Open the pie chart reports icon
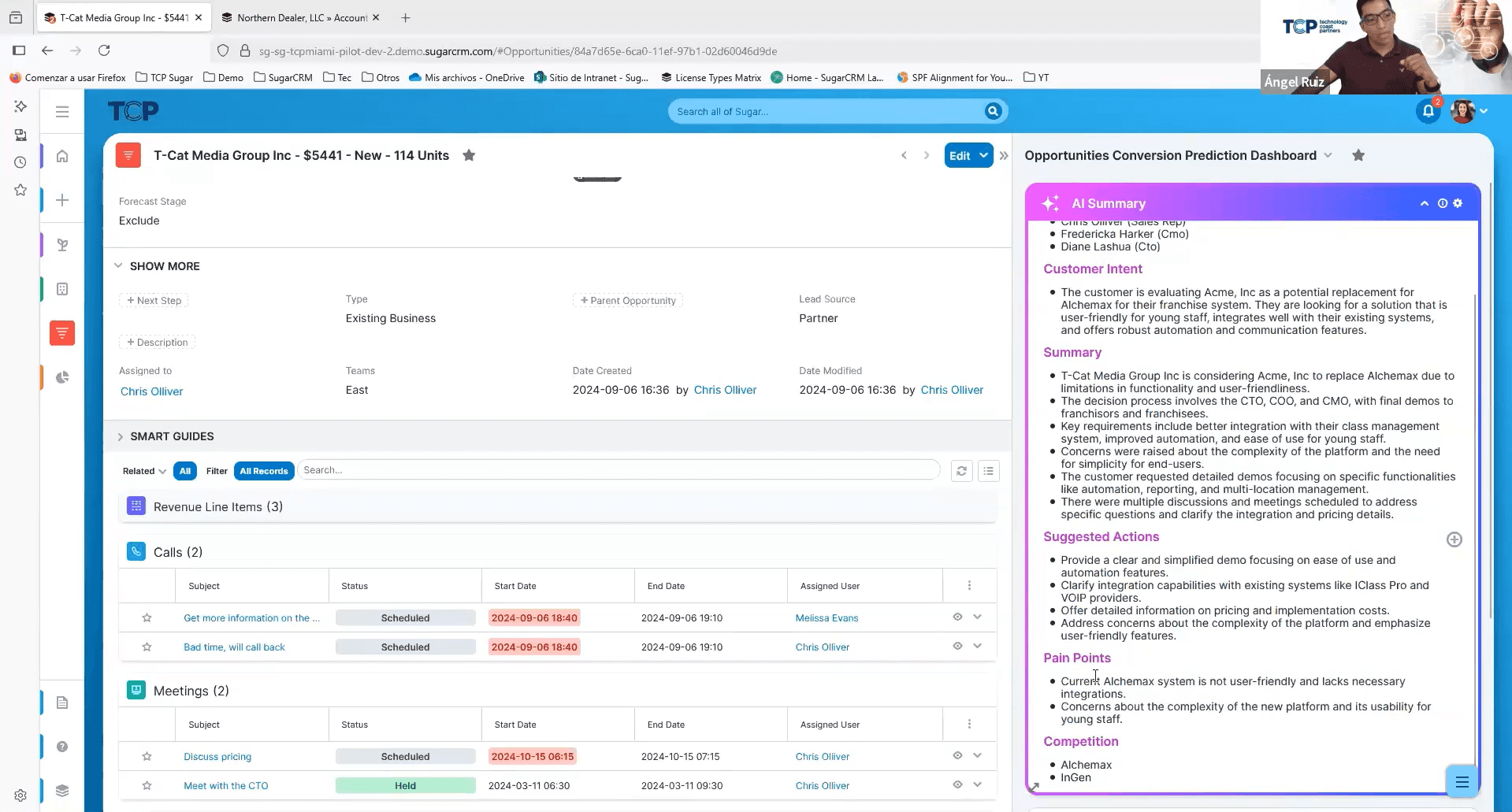Screen dimensions: 1512x812 (62, 377)
